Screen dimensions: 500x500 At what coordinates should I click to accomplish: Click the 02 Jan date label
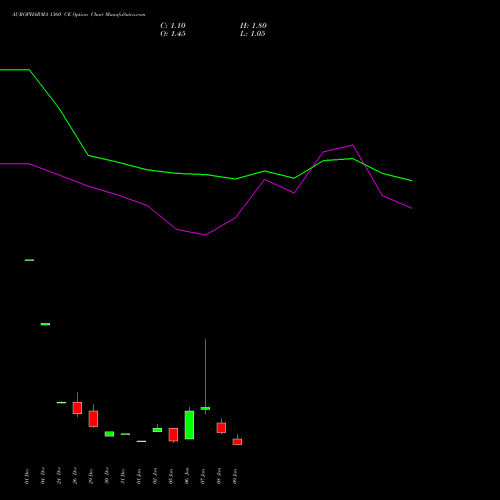pos(155,476)
